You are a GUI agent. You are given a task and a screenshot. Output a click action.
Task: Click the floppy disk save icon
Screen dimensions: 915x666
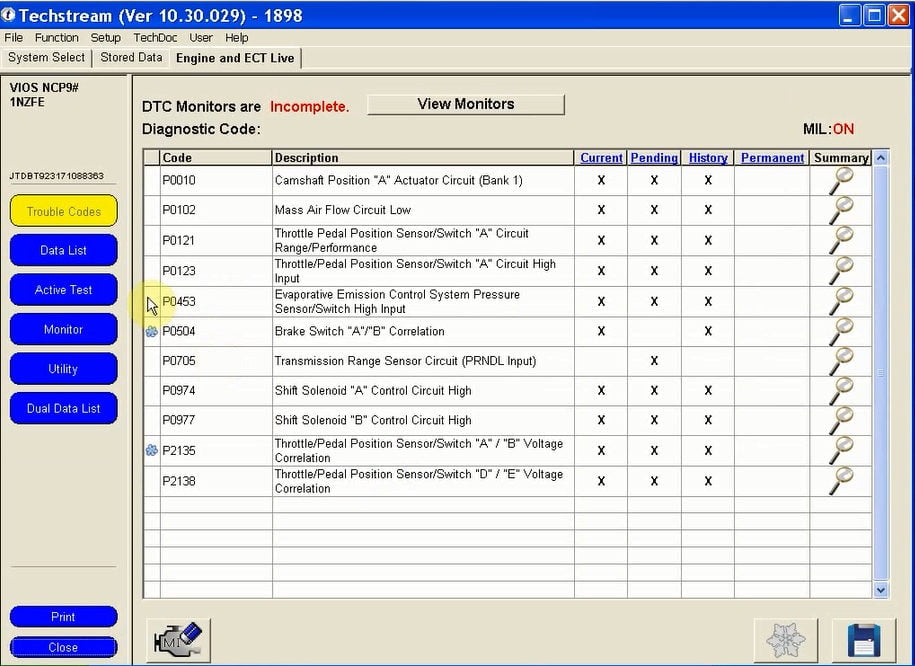pos(864,641)
